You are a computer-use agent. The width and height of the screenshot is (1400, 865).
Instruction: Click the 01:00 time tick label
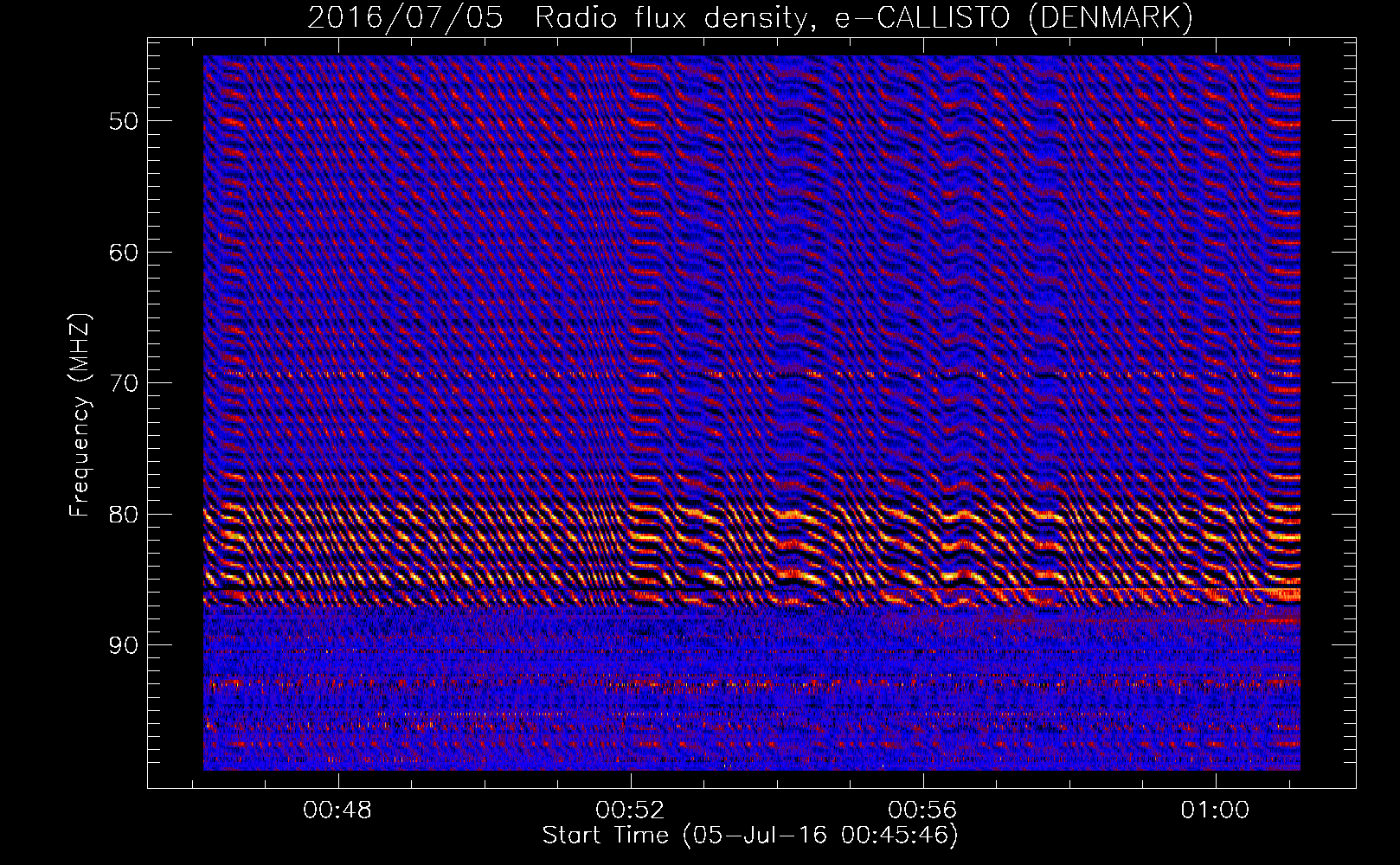point(1216,811)
